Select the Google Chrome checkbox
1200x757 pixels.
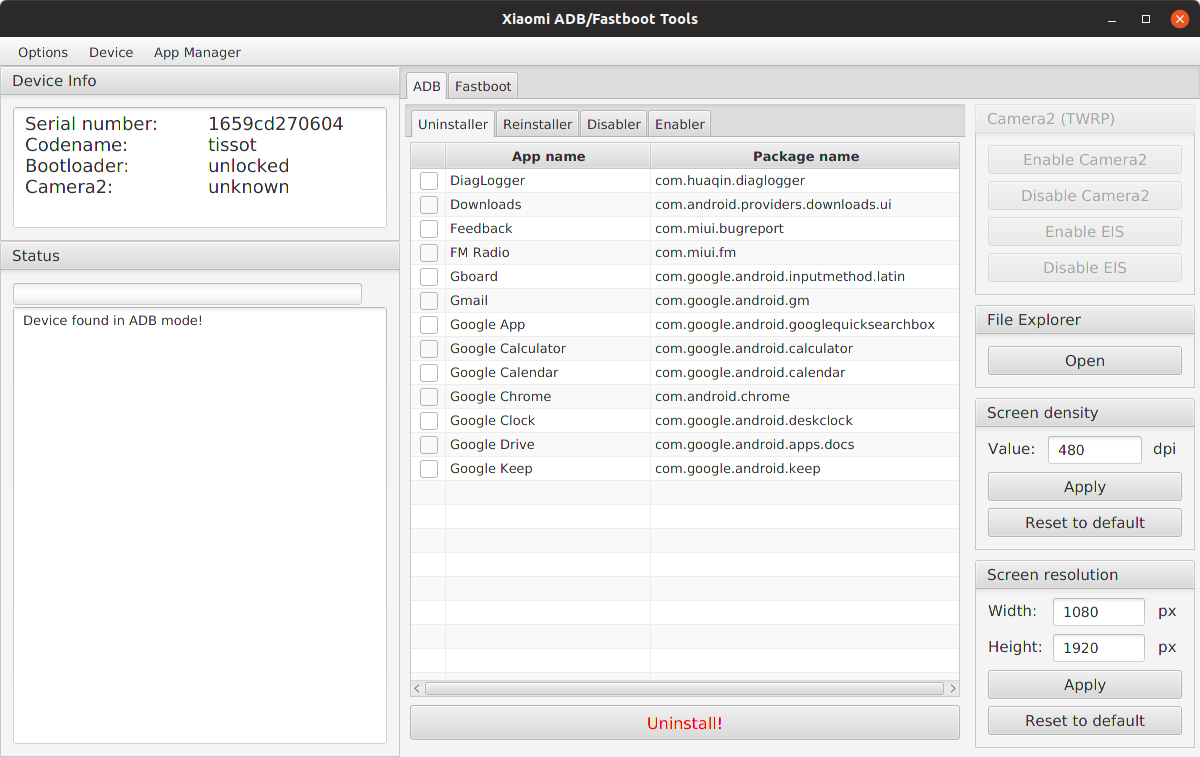[429, 396]
